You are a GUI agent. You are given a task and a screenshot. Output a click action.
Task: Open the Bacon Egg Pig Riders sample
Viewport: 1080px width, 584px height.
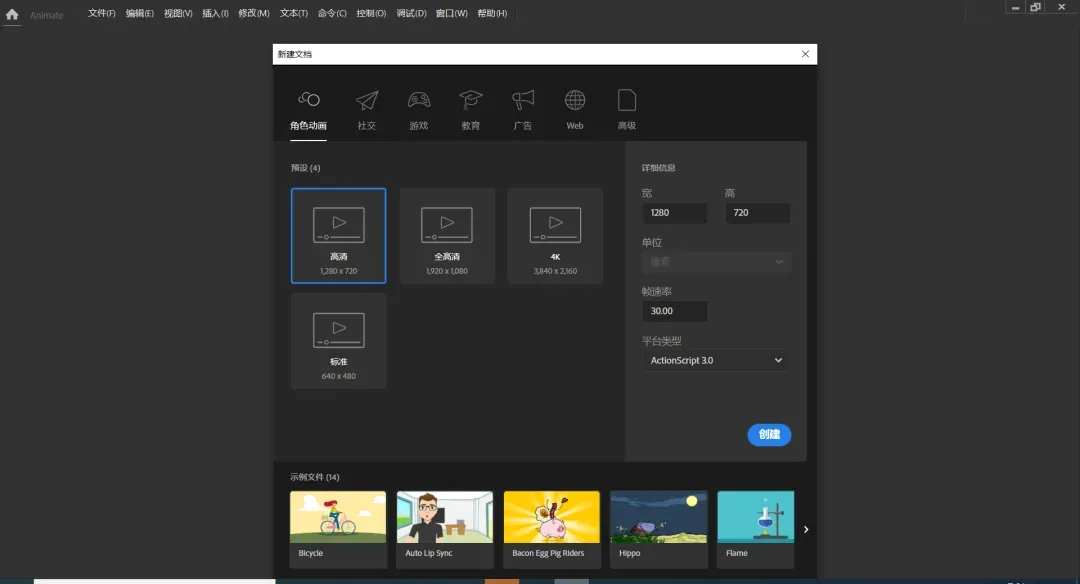[552, 530]
